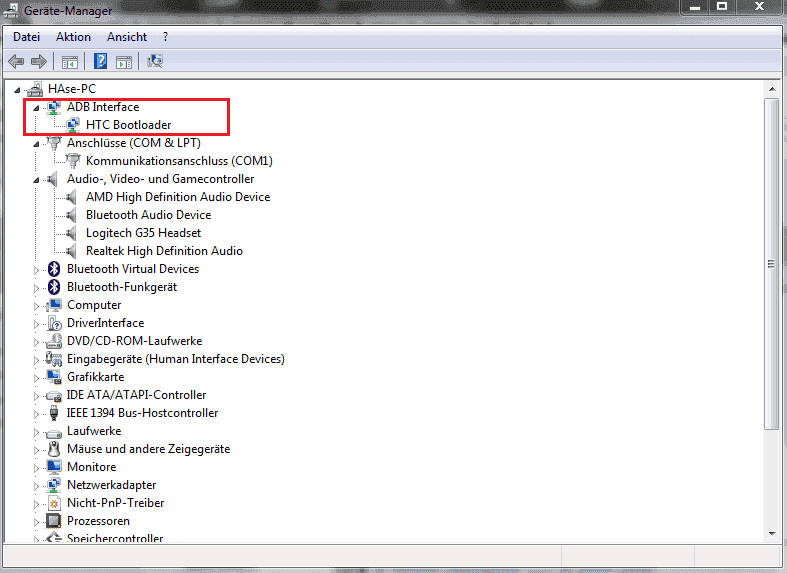787x573 pixels.
Task: Click the Logitech G35 Headset speaker icon
Action: click(72, 233)
